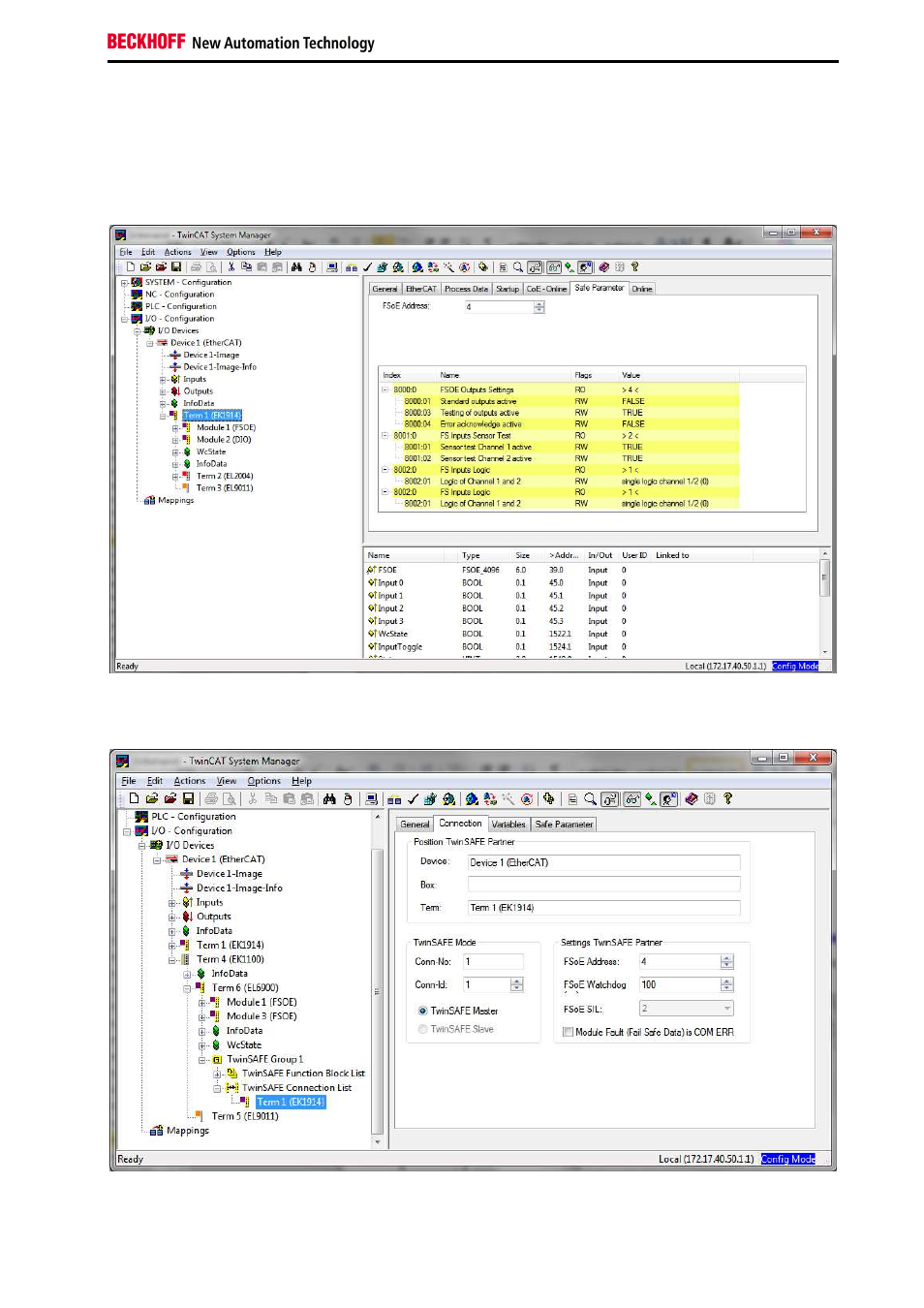The height and width of the screenshot is (1308, 924).
Task: Select Module 2 (DIO) tree item
Action: (x=224, y=440)
